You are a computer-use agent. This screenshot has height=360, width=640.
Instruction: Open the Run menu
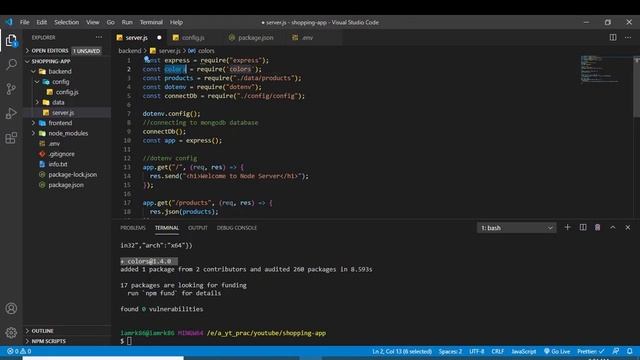127,22
